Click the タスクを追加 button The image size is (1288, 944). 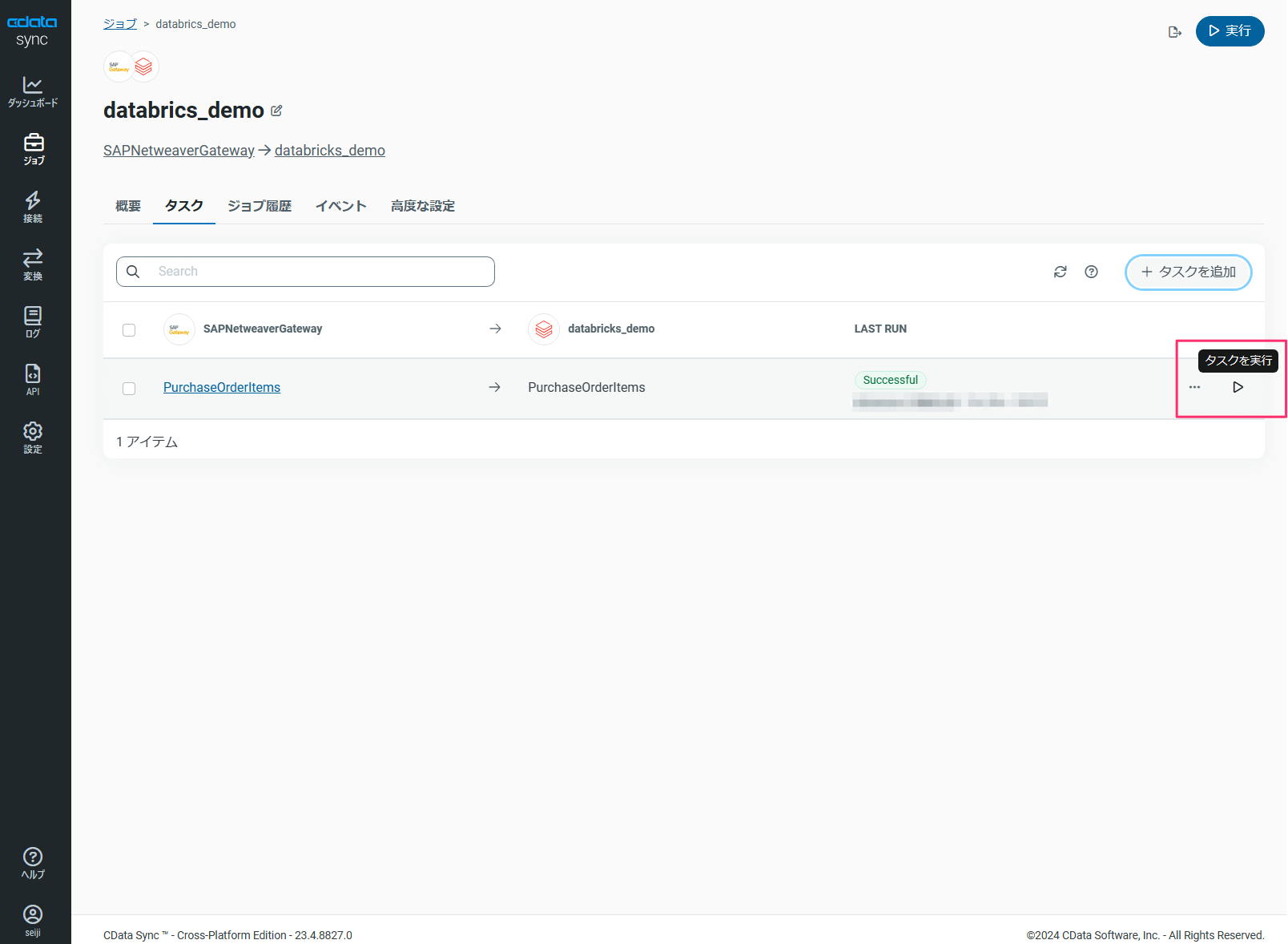coord(1189,272)
